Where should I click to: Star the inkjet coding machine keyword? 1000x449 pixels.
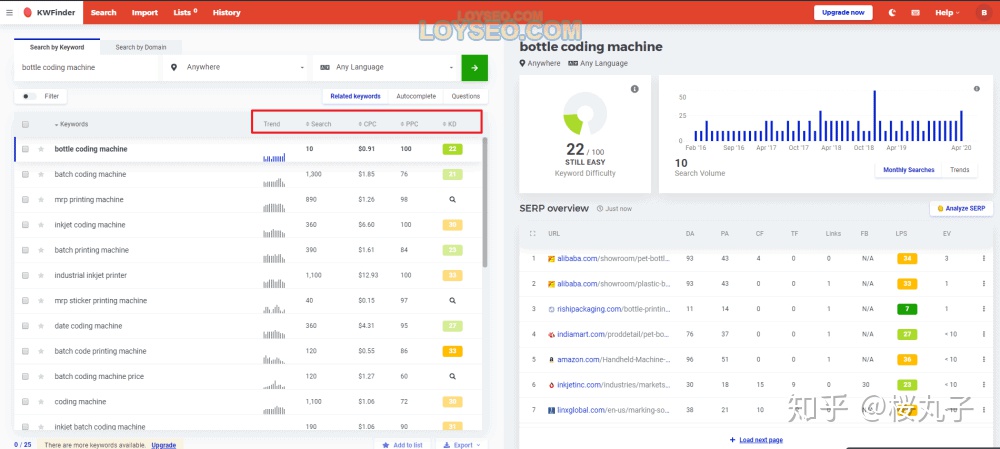coord(41,225)
